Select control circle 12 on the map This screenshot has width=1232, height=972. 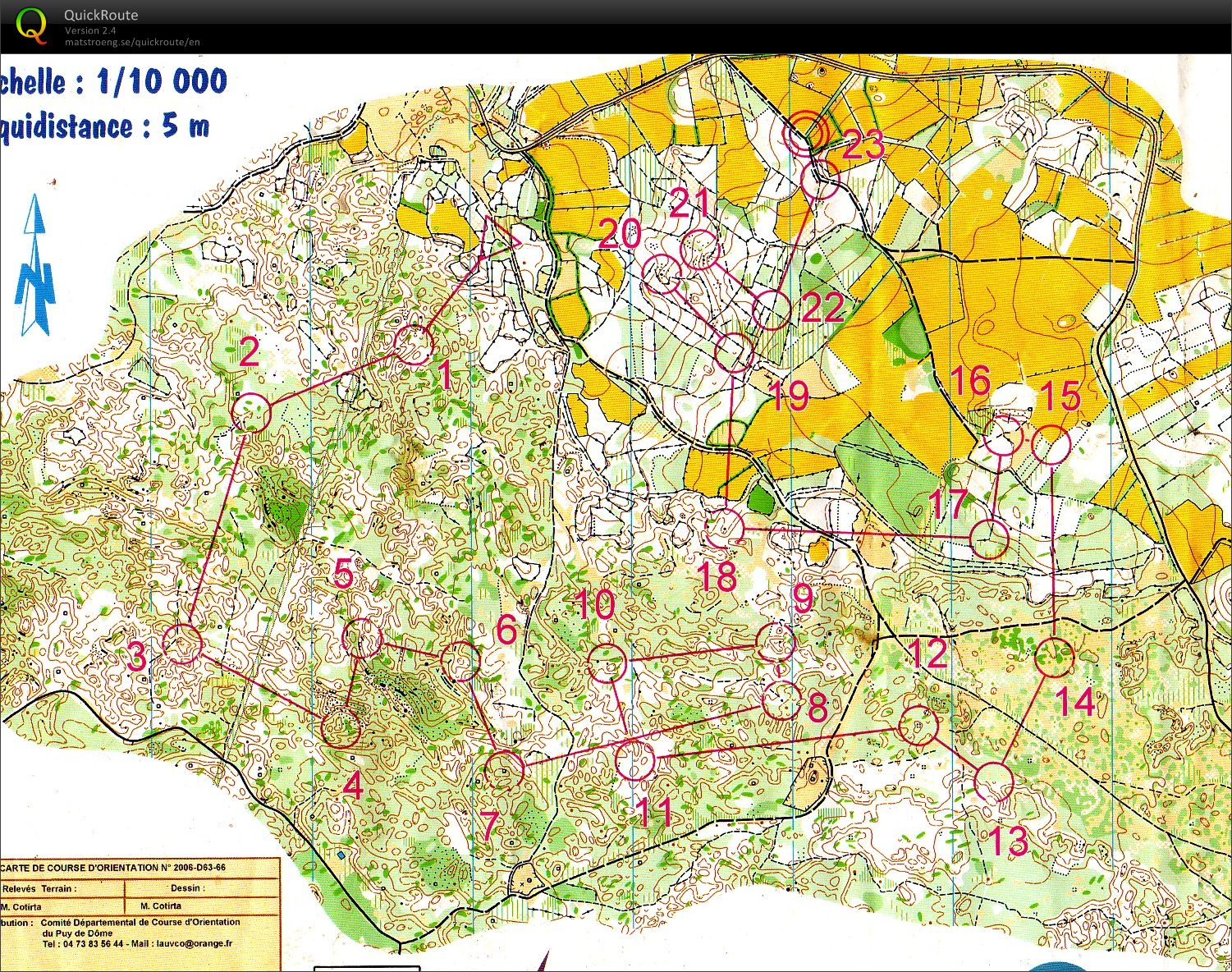(918, 726)
